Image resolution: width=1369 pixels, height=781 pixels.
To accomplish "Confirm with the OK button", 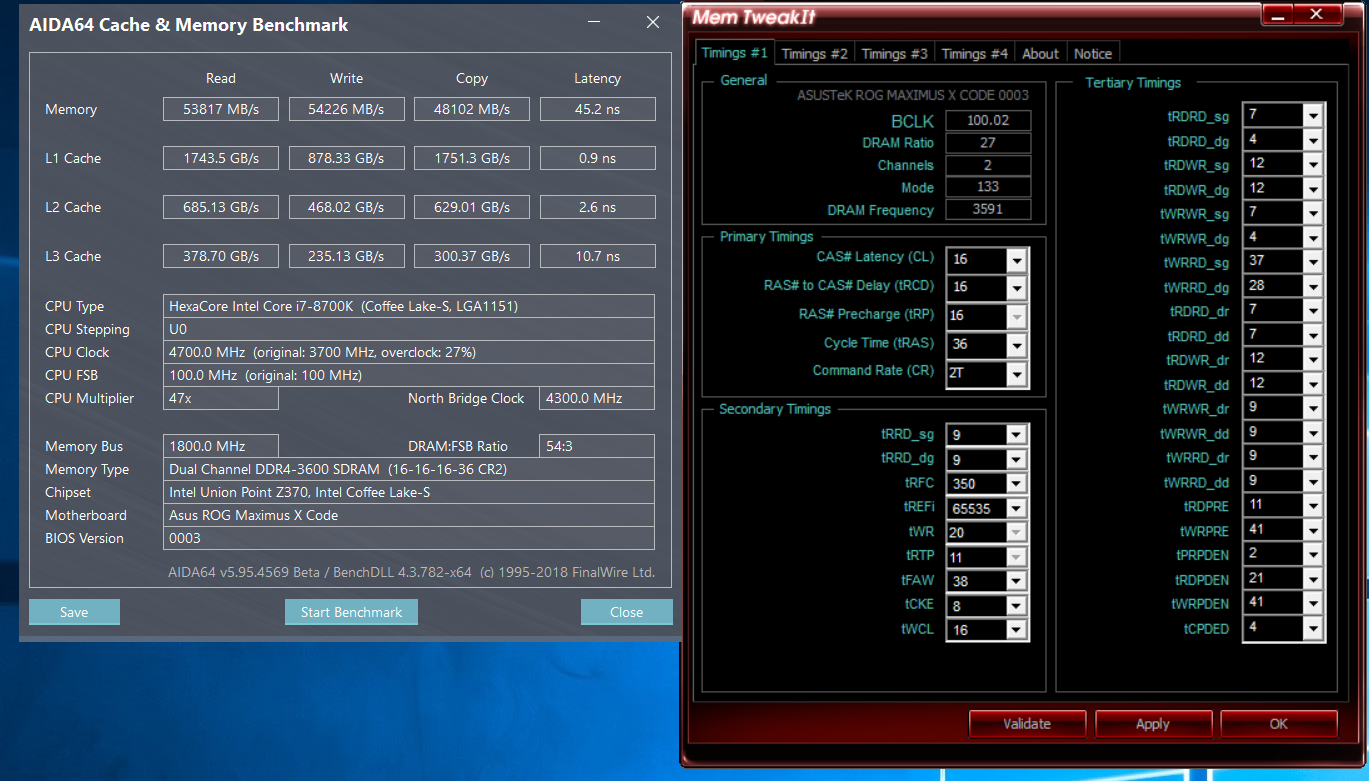I will click(1279, 724).
